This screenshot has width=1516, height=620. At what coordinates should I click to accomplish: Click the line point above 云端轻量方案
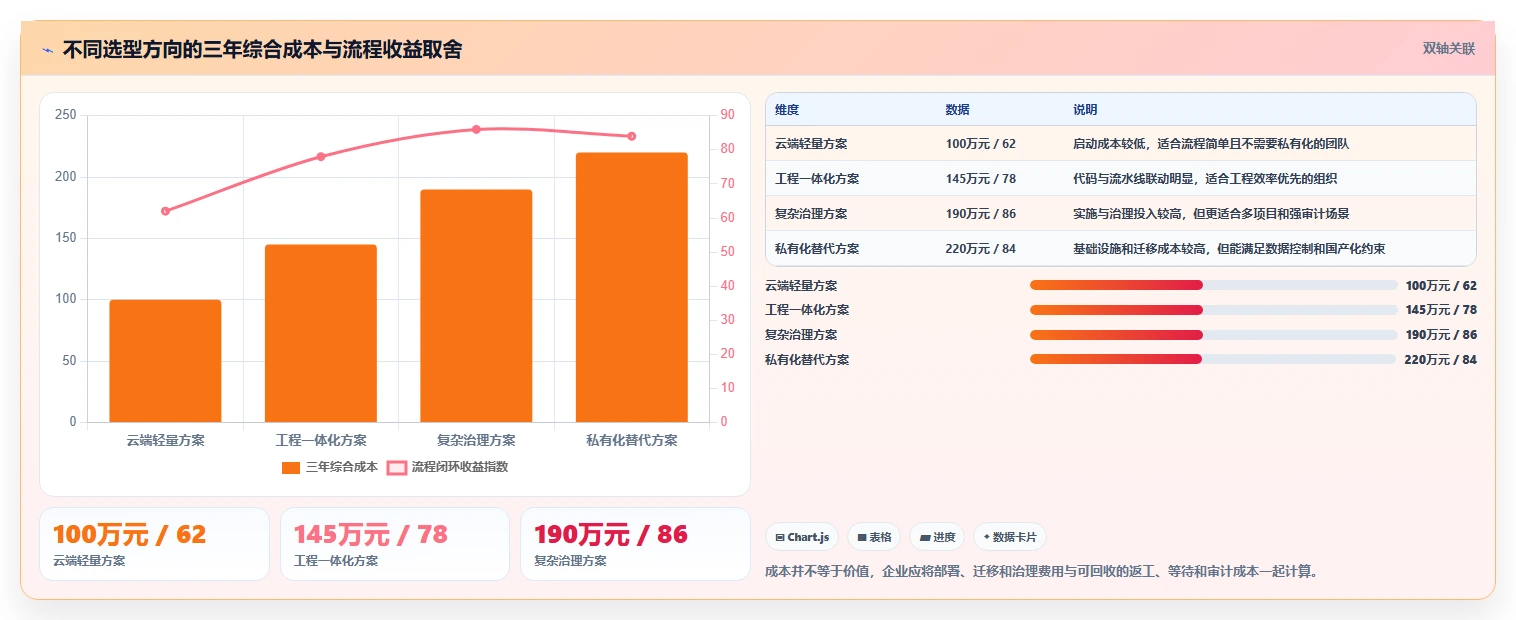click(165, 211)
